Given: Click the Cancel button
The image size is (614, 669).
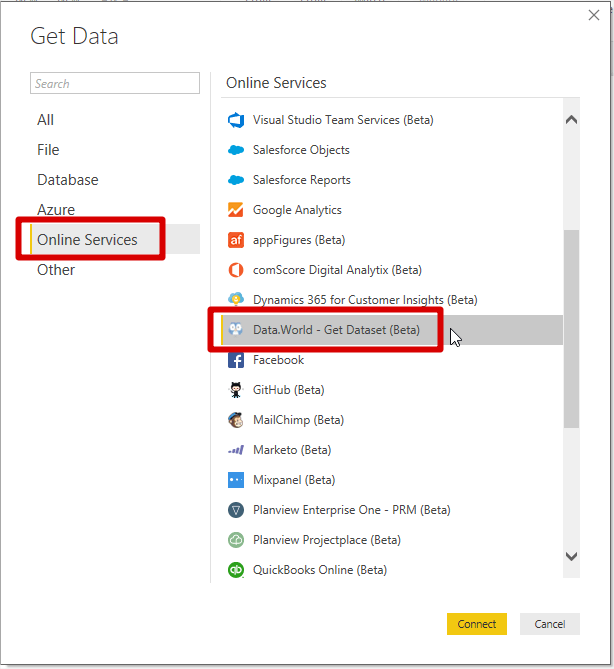Looking at the screenshot, I should (x=550, y=624).
